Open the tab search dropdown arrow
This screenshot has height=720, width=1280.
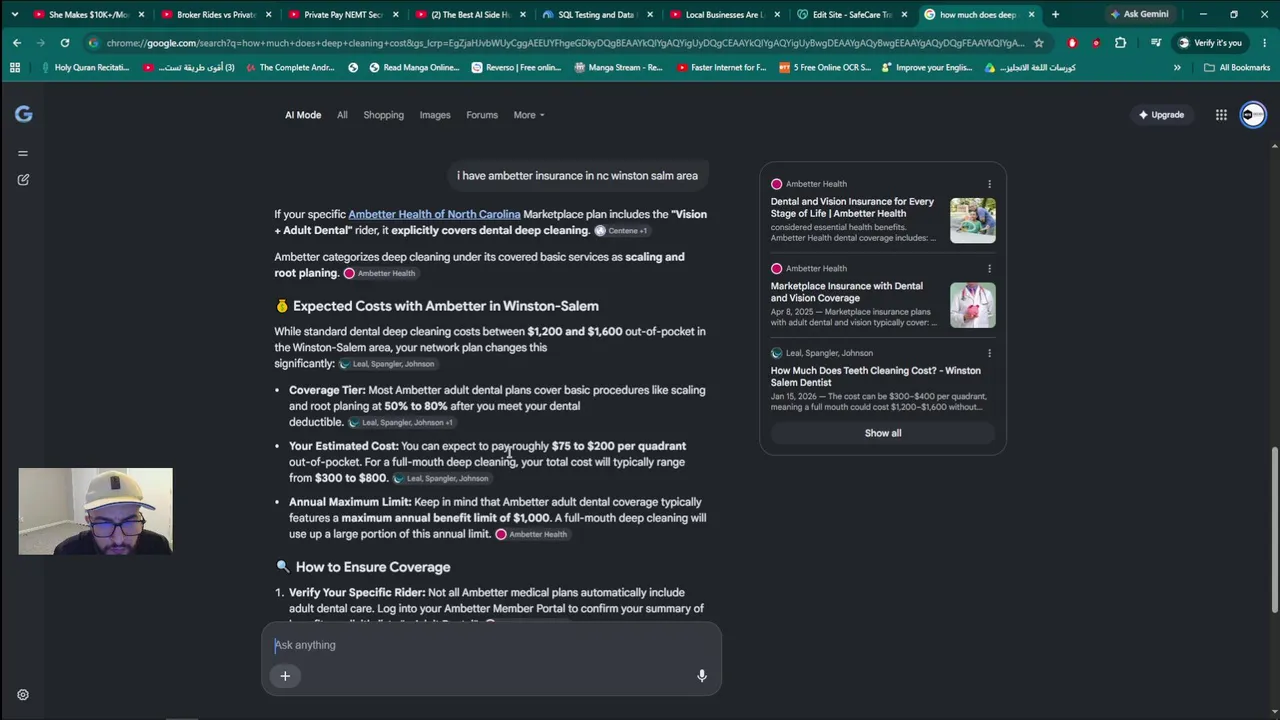click(x=14, y=14)
